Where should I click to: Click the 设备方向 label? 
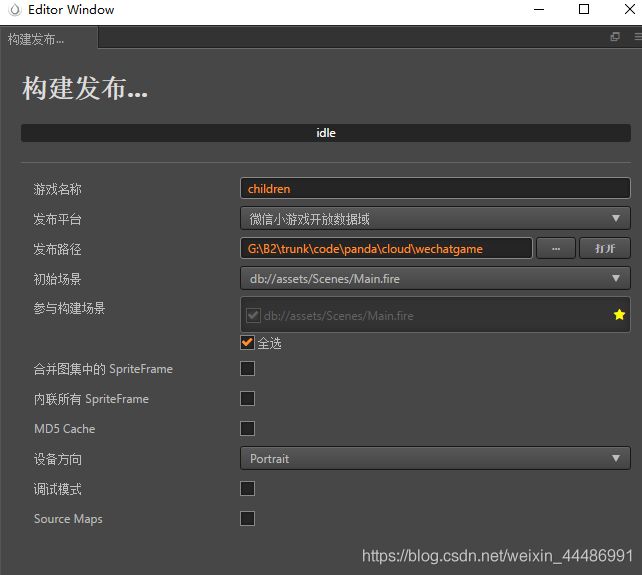click(57, 459)
